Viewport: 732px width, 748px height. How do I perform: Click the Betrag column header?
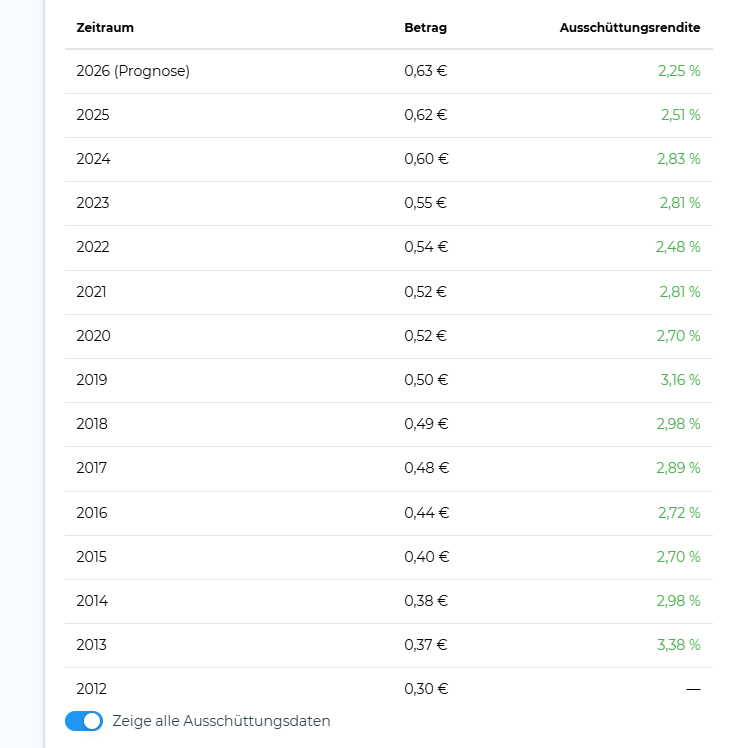(x=426, y=28)
